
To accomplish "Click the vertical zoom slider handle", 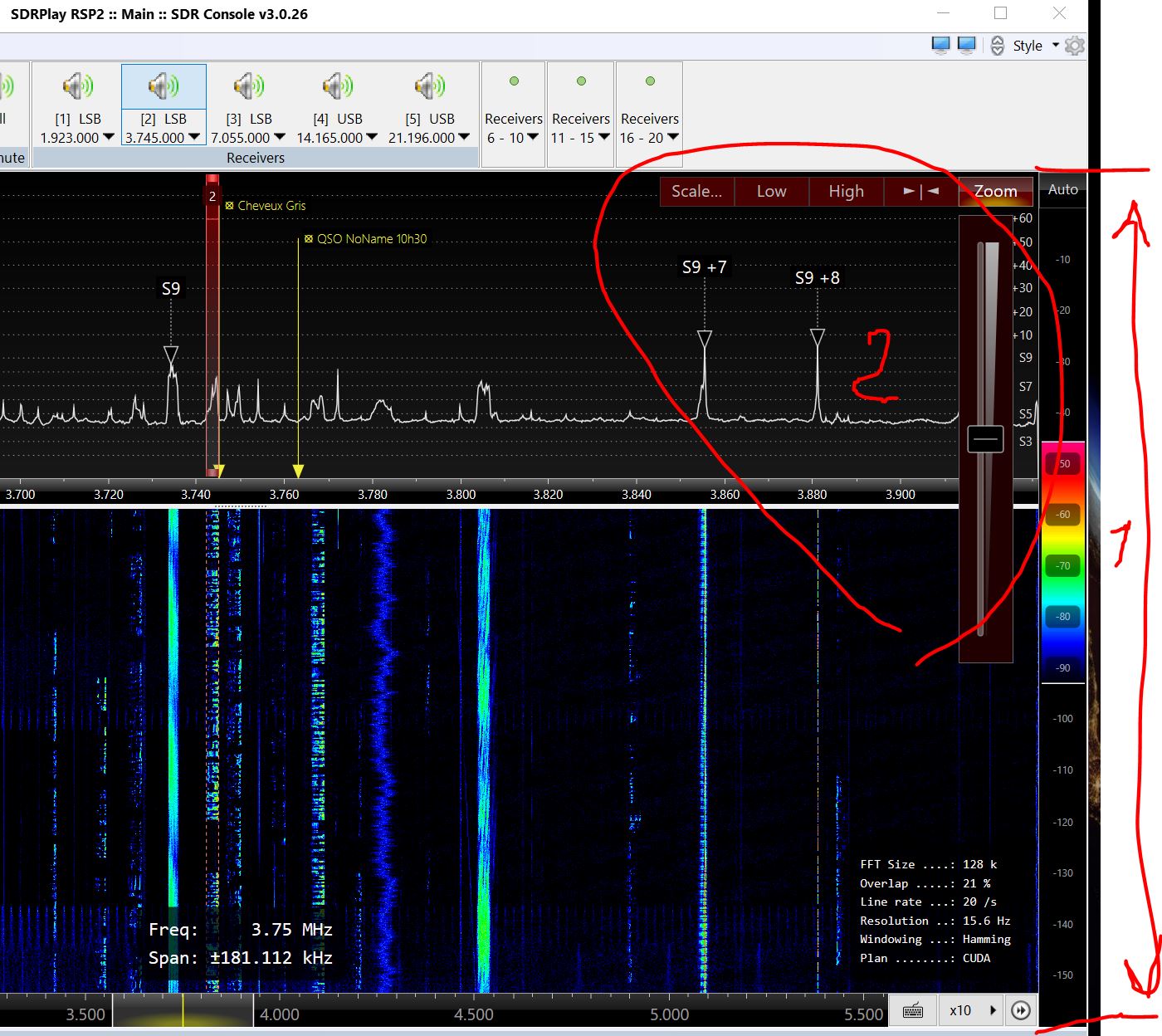I will click(985, 439).
